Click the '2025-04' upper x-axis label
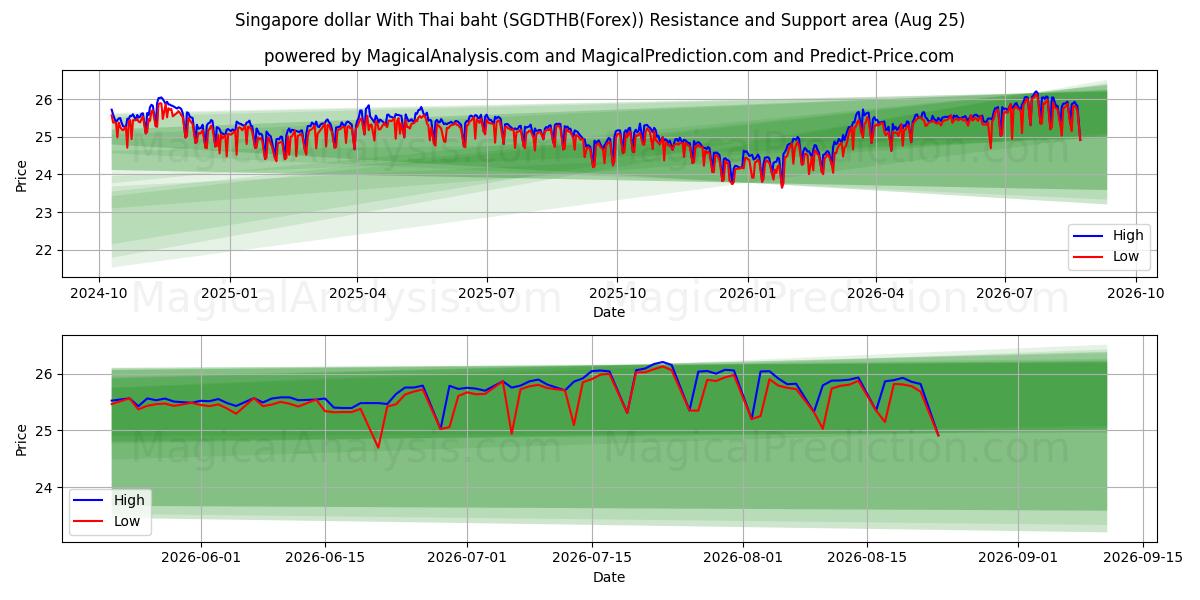This screenshot has width=1200, height=600. 357,292
